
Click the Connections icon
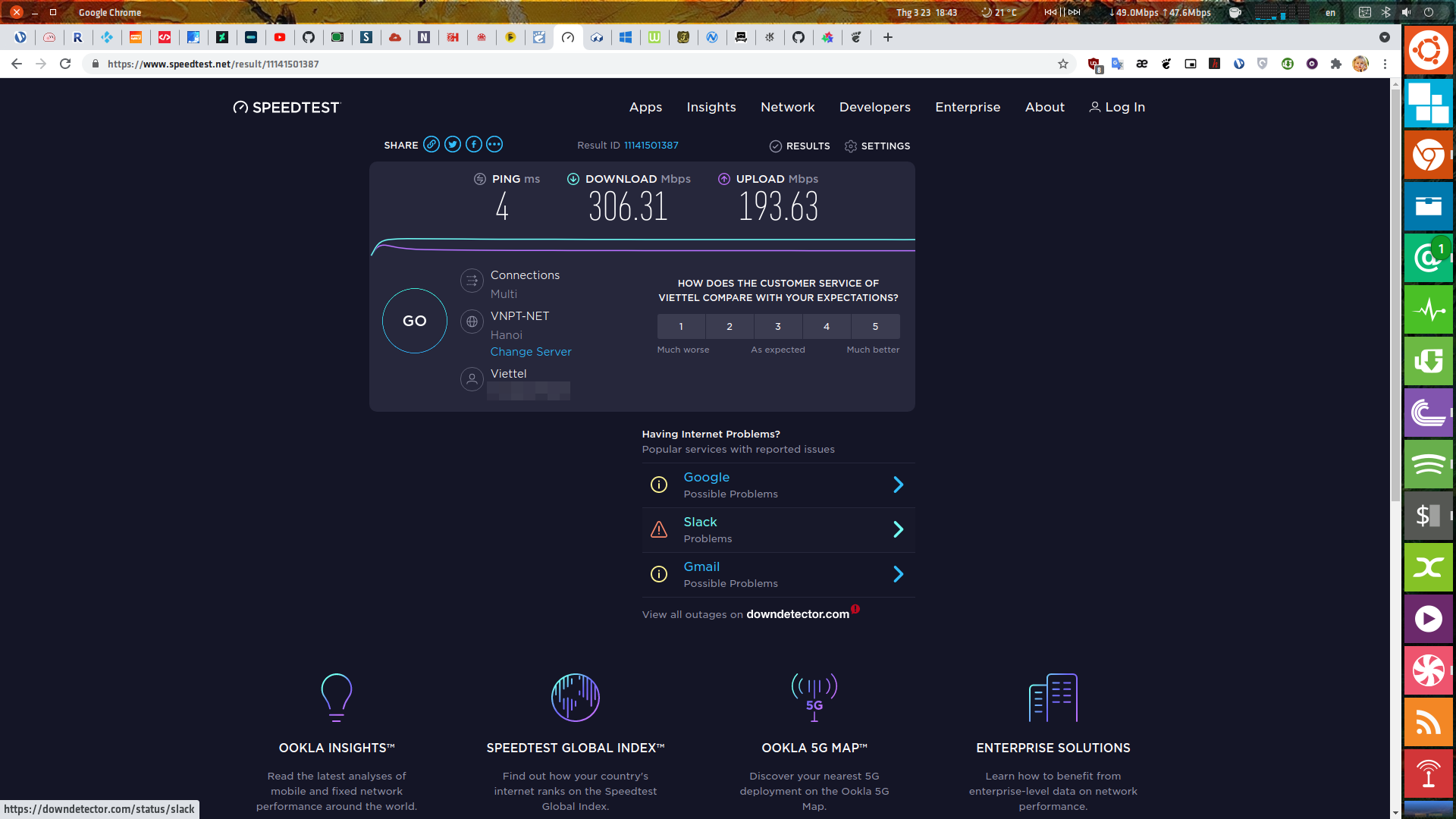click(x=472, y=281)
